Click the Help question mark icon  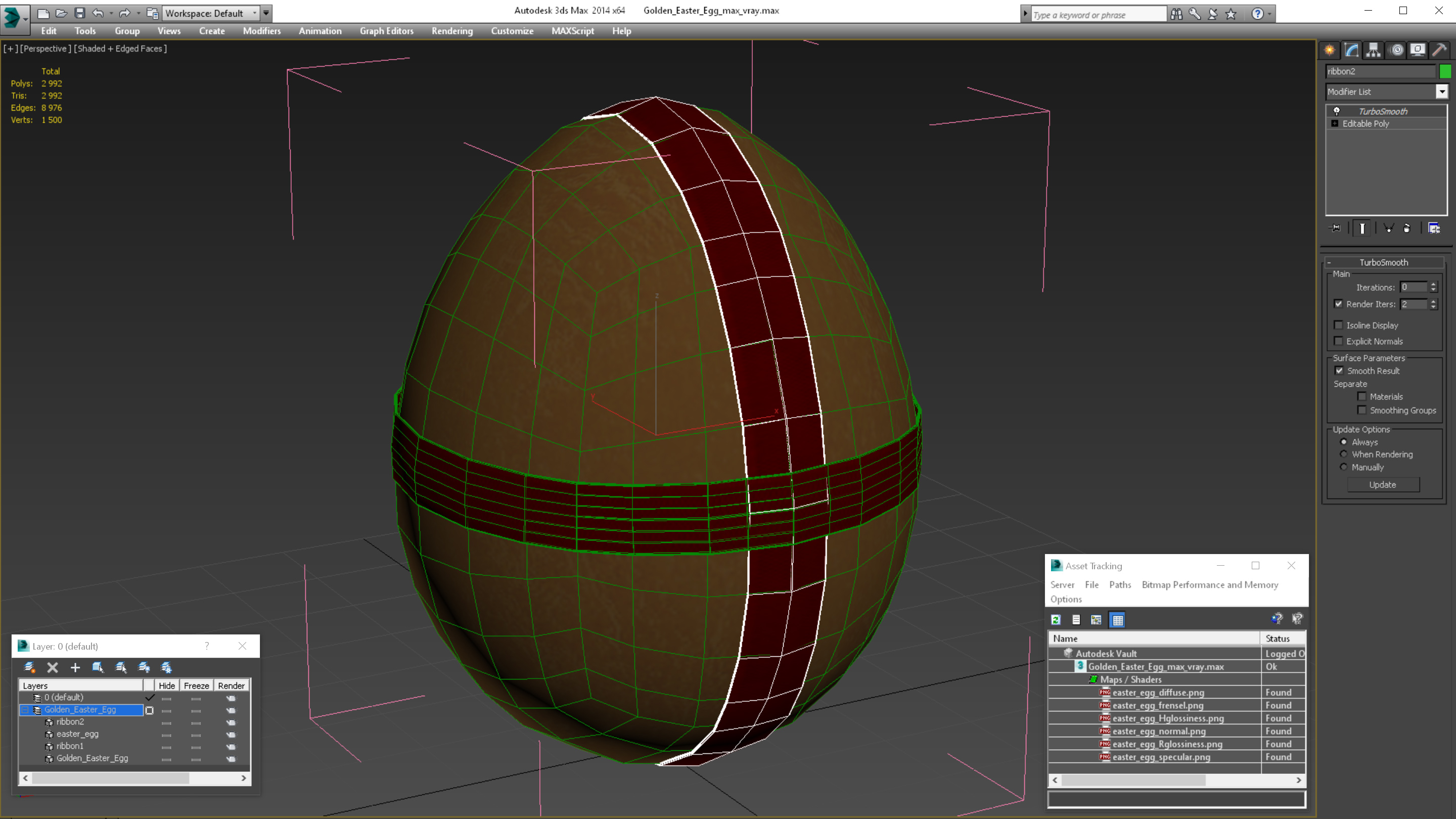(1258, 14)
